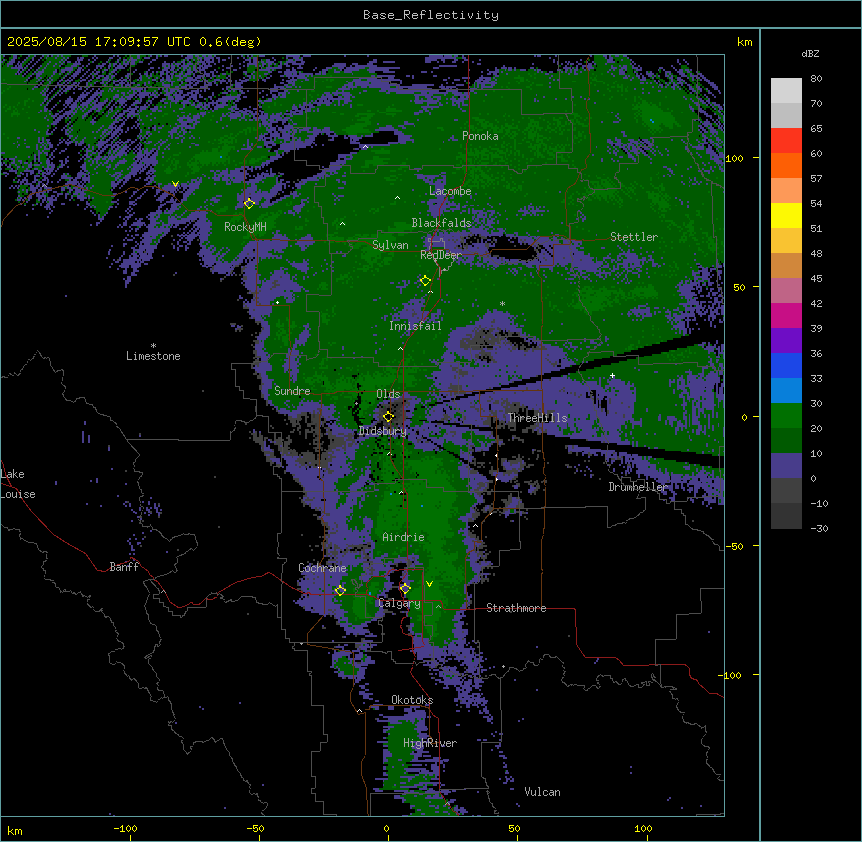Click the Blackfalds city label
This screenshot has height=842, width=862.
coord(441,223)
